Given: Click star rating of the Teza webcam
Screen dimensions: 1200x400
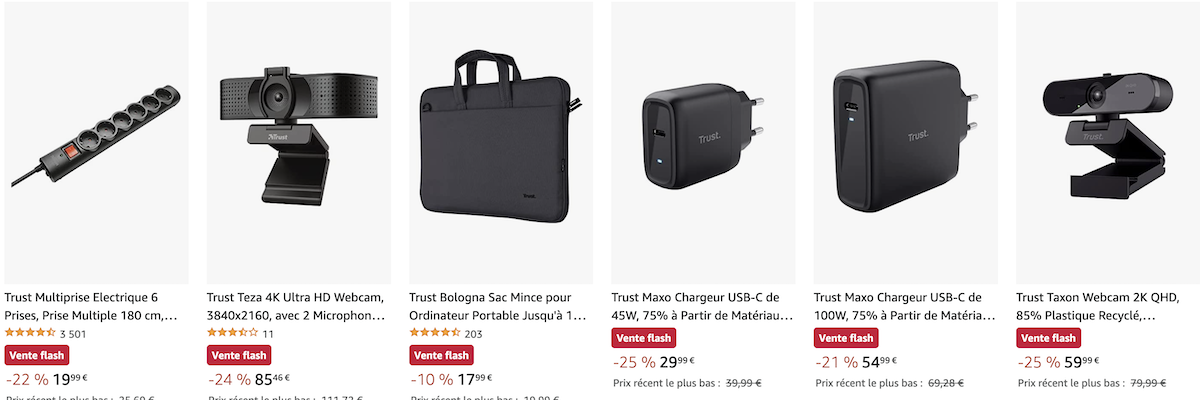Looking at the screenshot, I should click(x=232, y=334).
